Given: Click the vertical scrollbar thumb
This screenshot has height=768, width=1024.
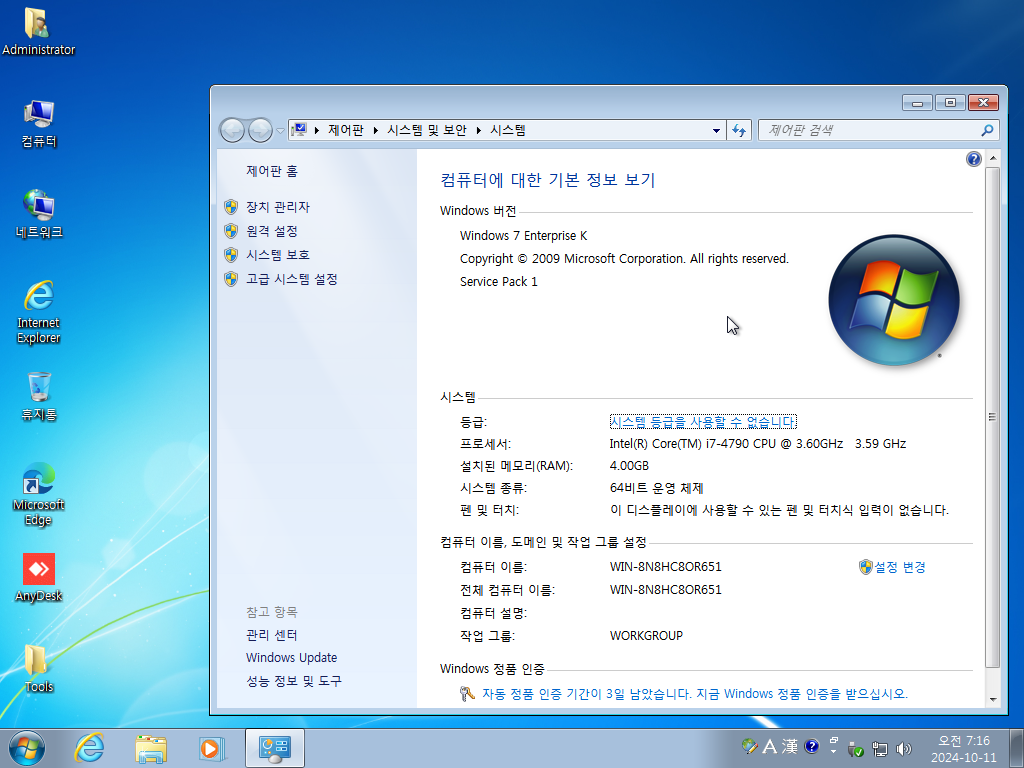Looking at the screenshot, I should pos(993,417).
